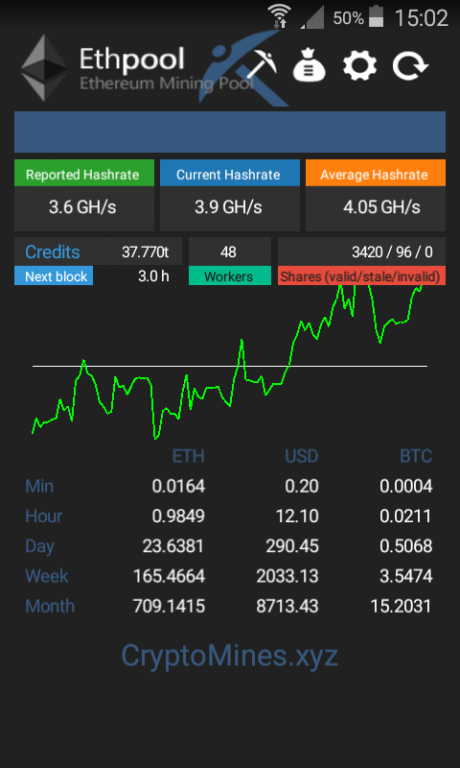Tap the Ethpool title text

[132, 60]
